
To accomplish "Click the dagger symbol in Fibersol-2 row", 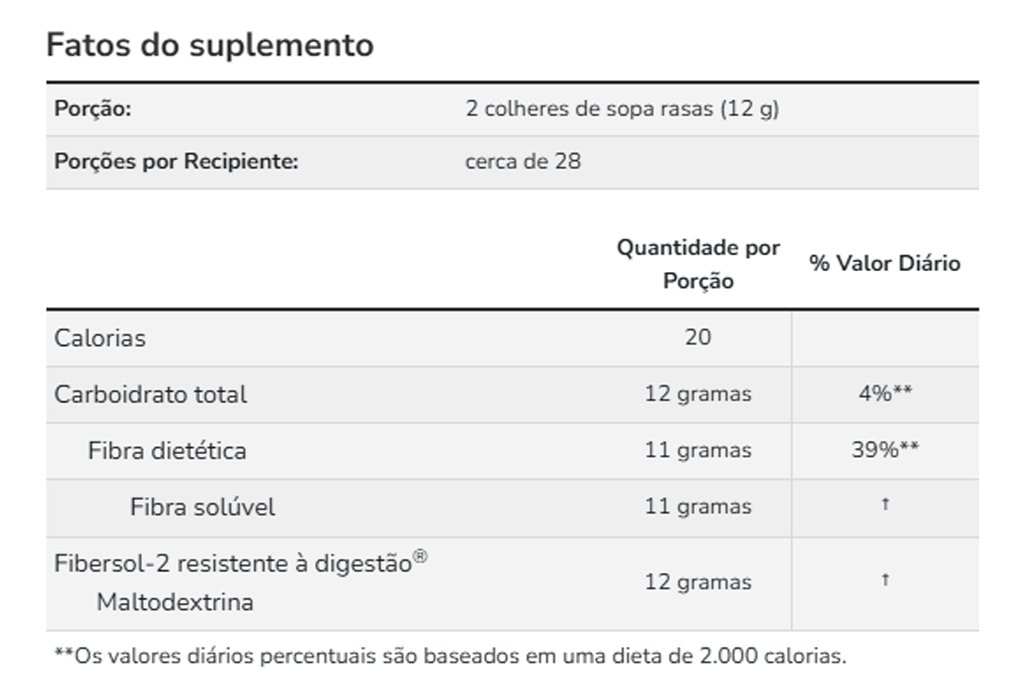I will [x=885, y=581].
